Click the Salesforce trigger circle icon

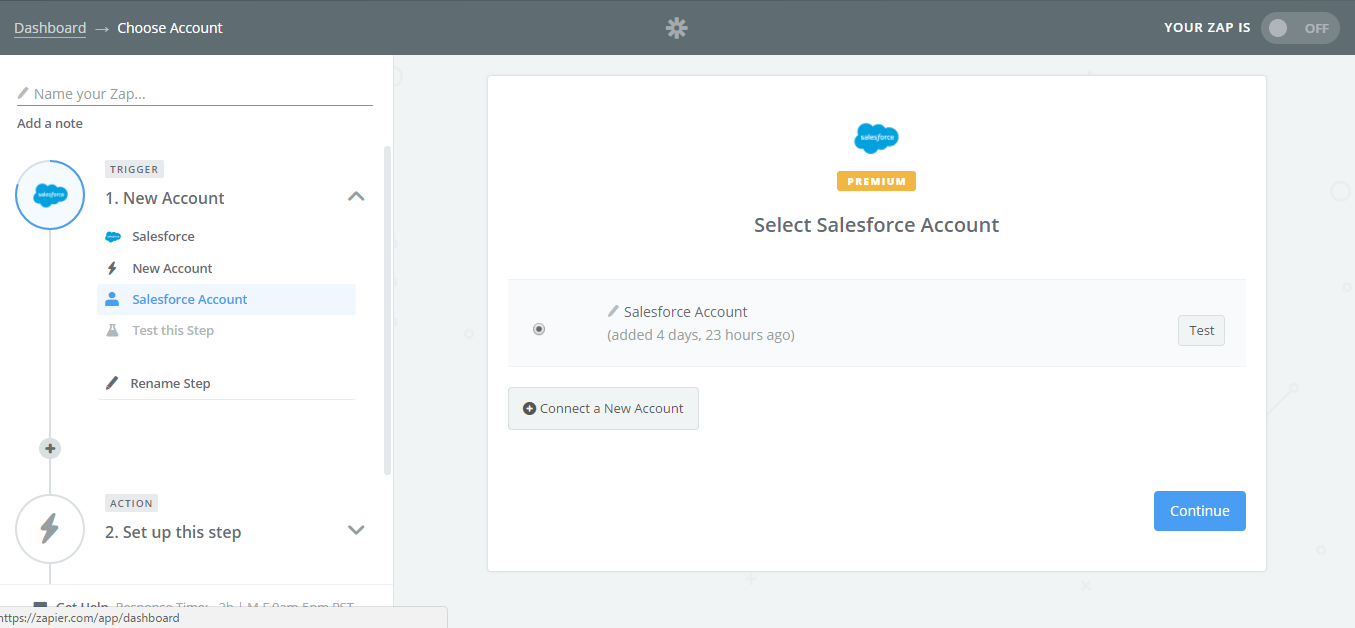tap(50, 195)
